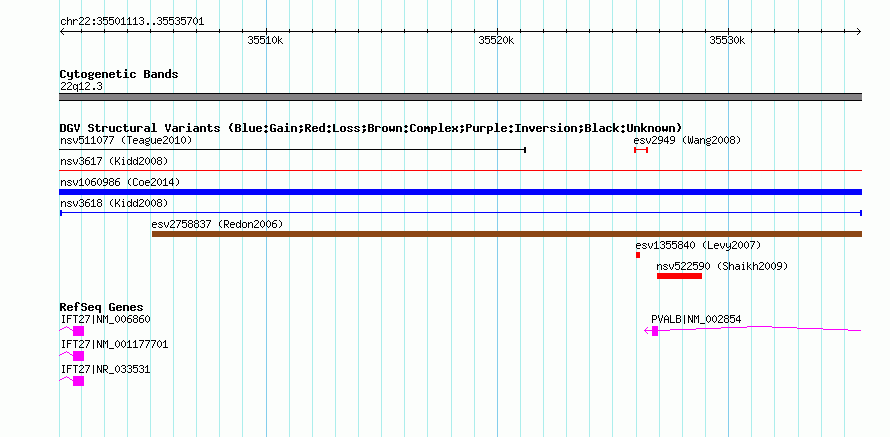Click the magenta exon of IFT27 NM_001177701
This screenshot has height=437, width=890.
78,356
